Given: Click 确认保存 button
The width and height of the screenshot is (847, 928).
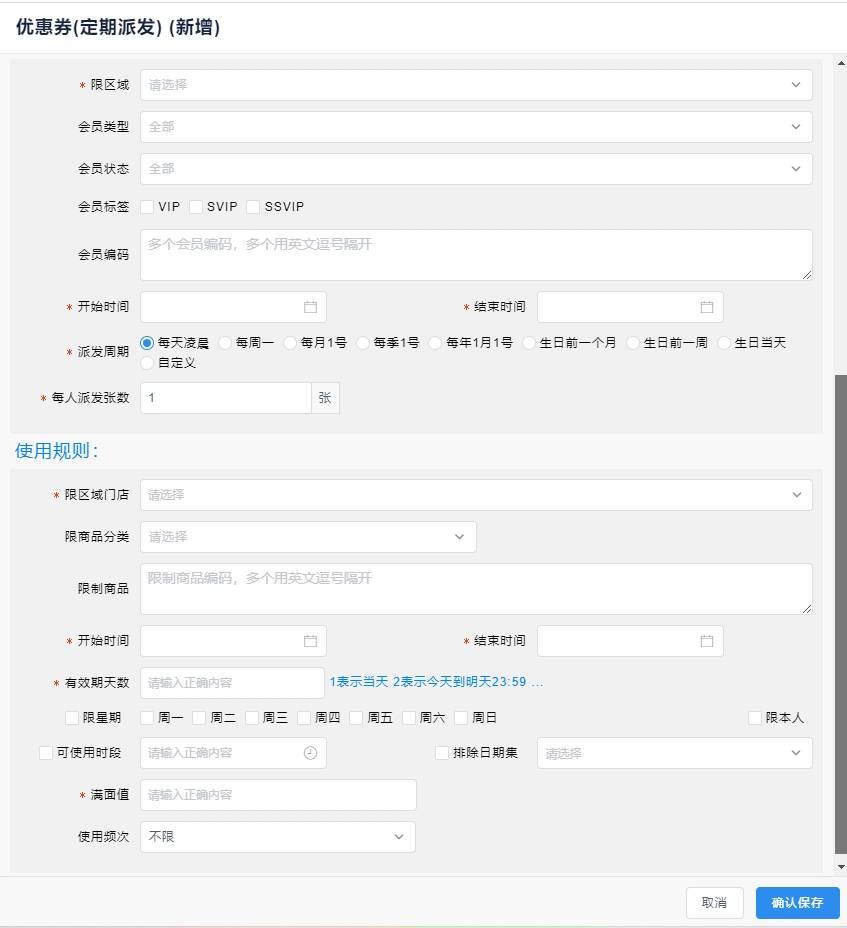Looking at the screenshot, I should [797, 903].
